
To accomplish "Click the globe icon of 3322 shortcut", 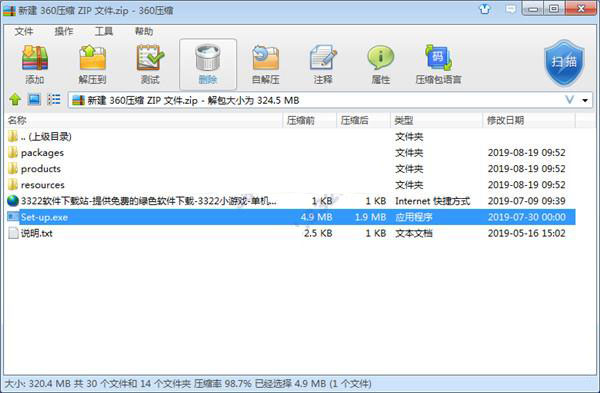I will 13,201.
